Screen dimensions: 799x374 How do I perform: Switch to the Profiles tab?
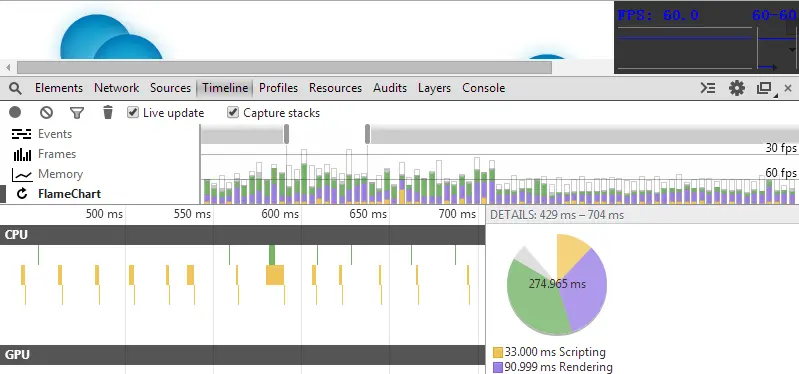[278, 88]
